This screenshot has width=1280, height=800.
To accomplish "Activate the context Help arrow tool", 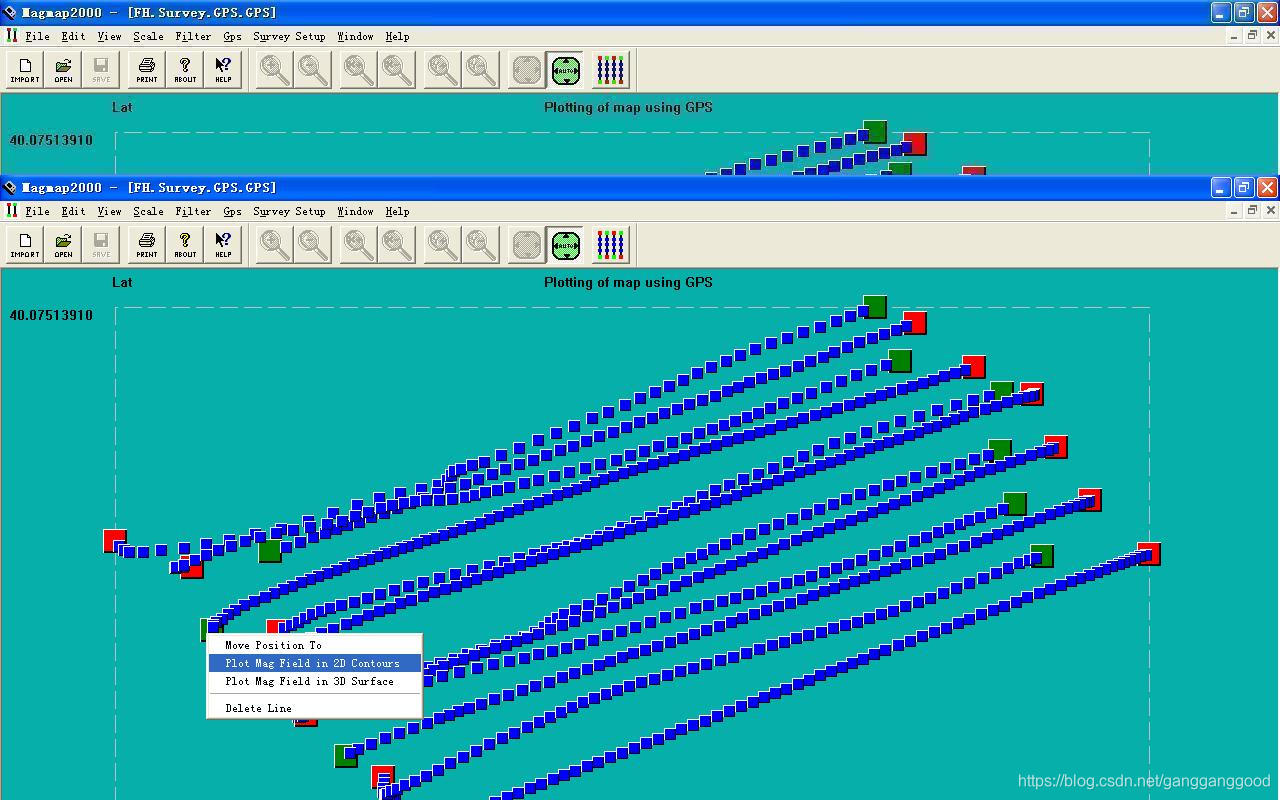I will [x=222, y=244].
